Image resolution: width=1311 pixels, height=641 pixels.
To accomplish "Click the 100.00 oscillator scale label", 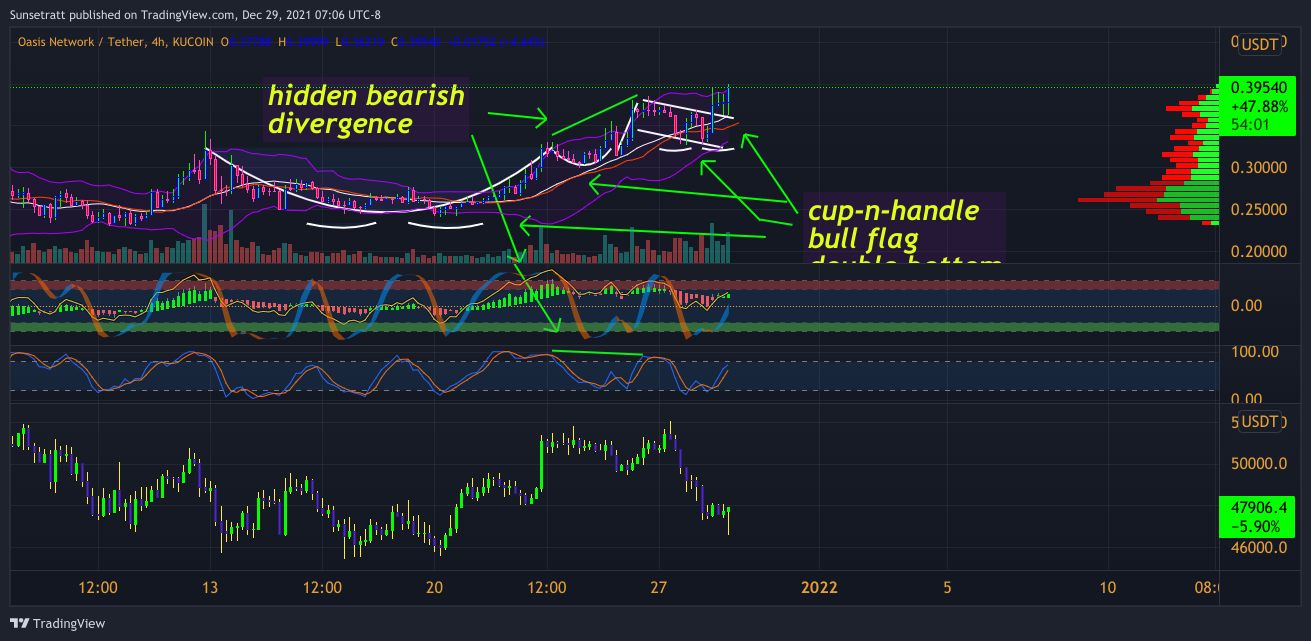I will [1254, 351].
